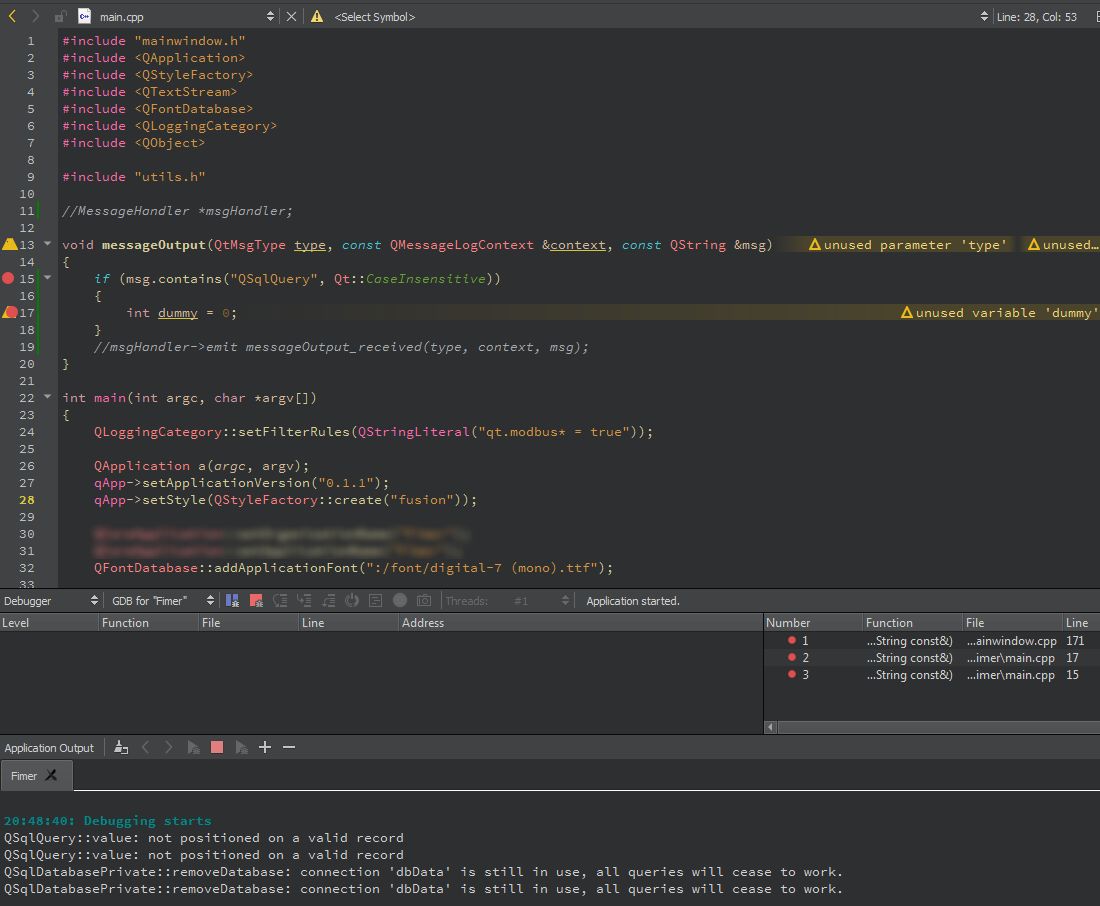This screenshot has height=906, width=1100.
Task: Click the #include "utils.h" line
Action: click(133, 176)
